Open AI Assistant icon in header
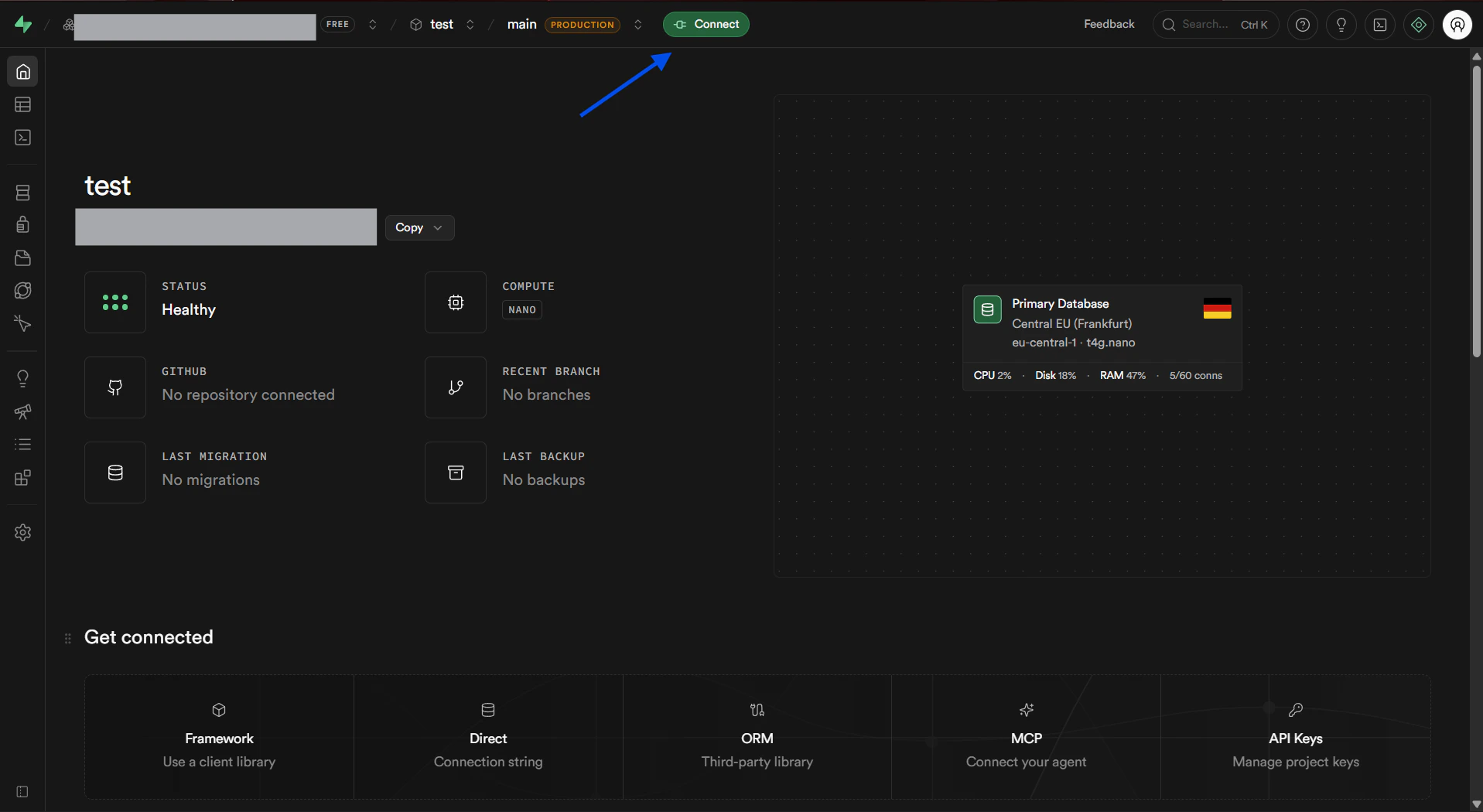 pos(1419,25)
